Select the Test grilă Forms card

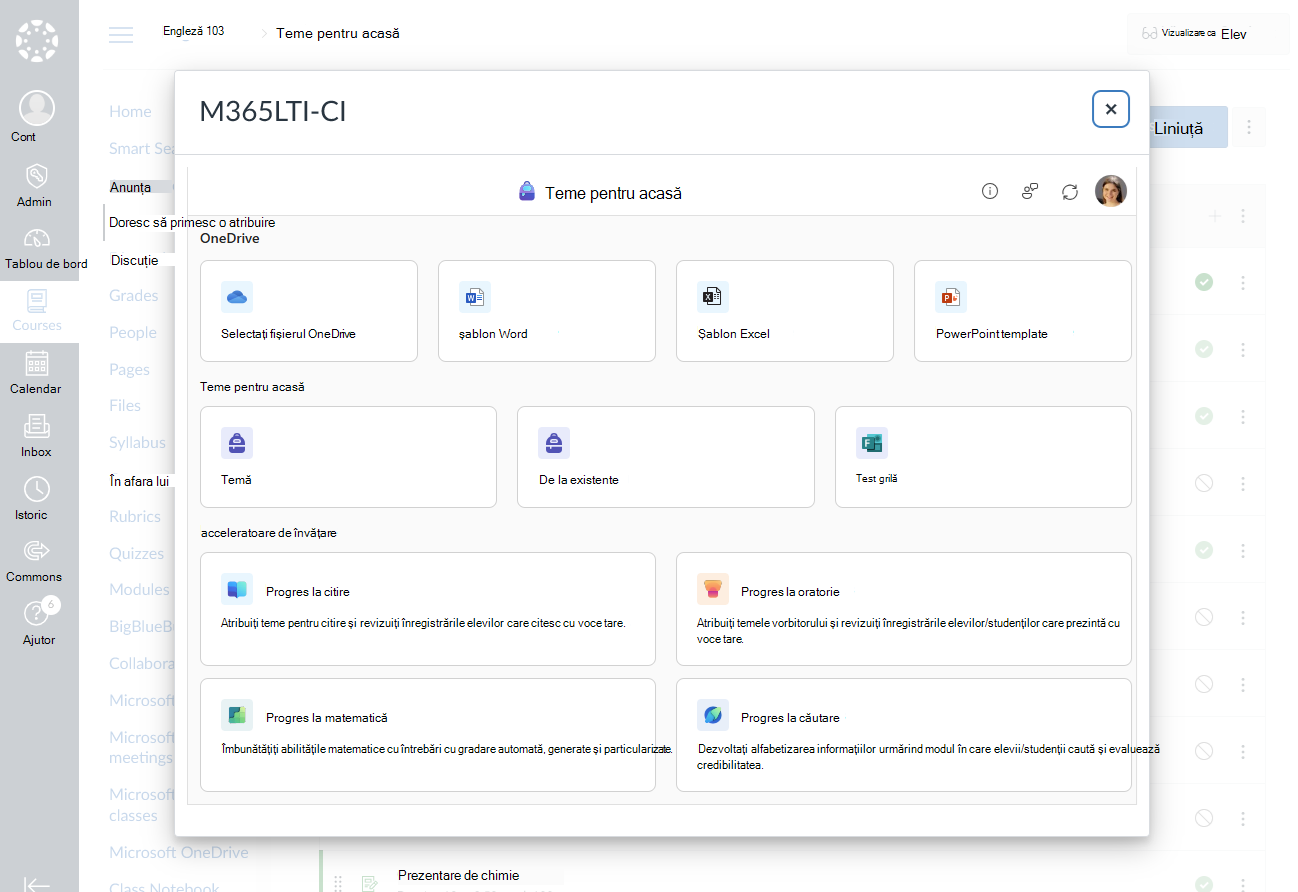point(983,457)
